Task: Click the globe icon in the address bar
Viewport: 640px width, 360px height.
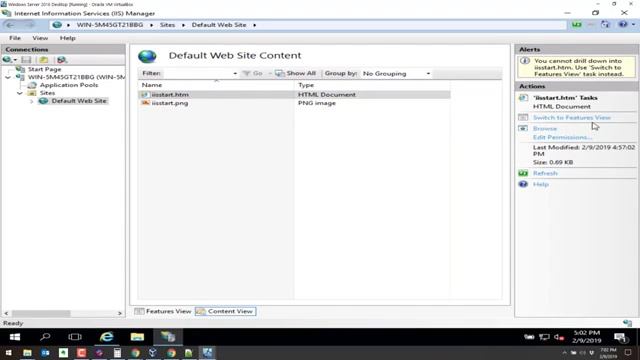Action: (x=57, y=25)
